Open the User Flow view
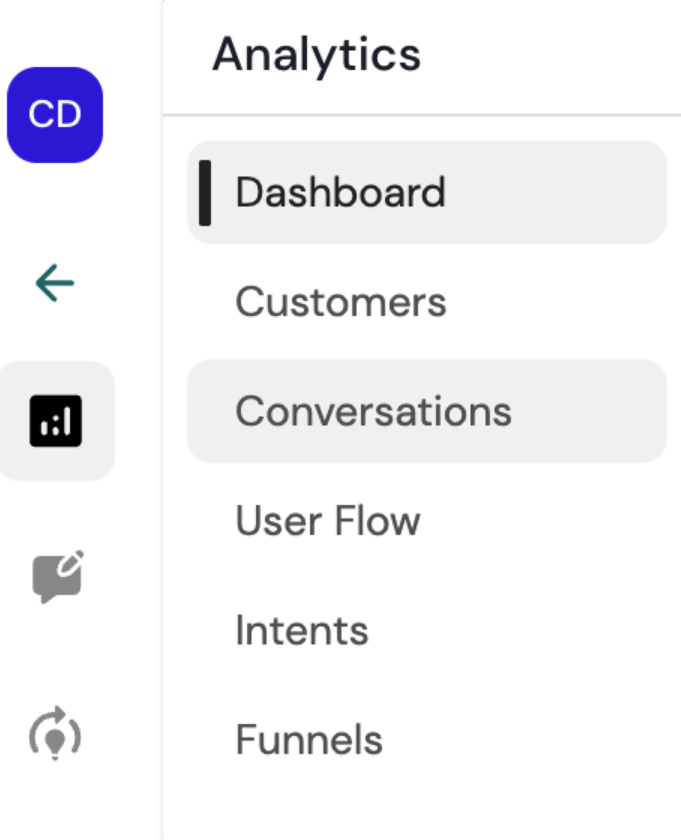Viewport: 681px width, 840px height. [x=327, y=521]
